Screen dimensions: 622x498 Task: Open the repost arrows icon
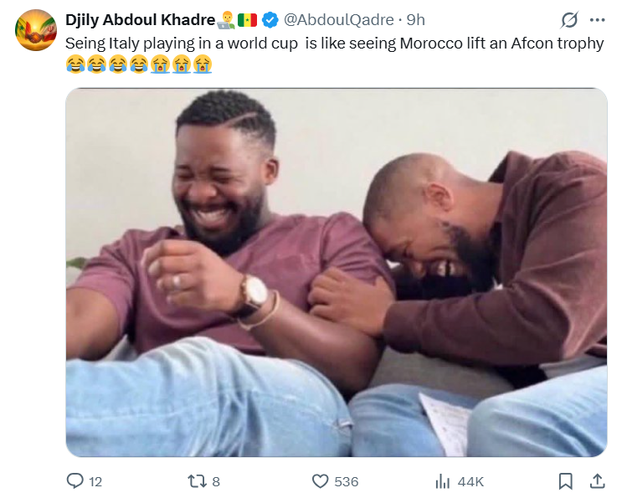point(197,481)
